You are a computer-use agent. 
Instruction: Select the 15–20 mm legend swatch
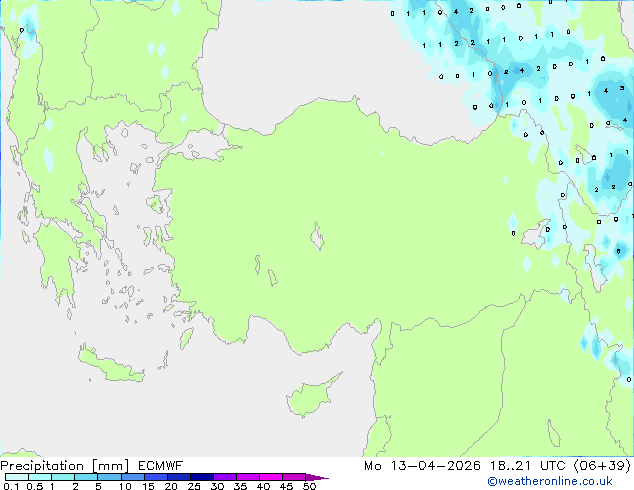pyautogui.click(x=155, y=477)
